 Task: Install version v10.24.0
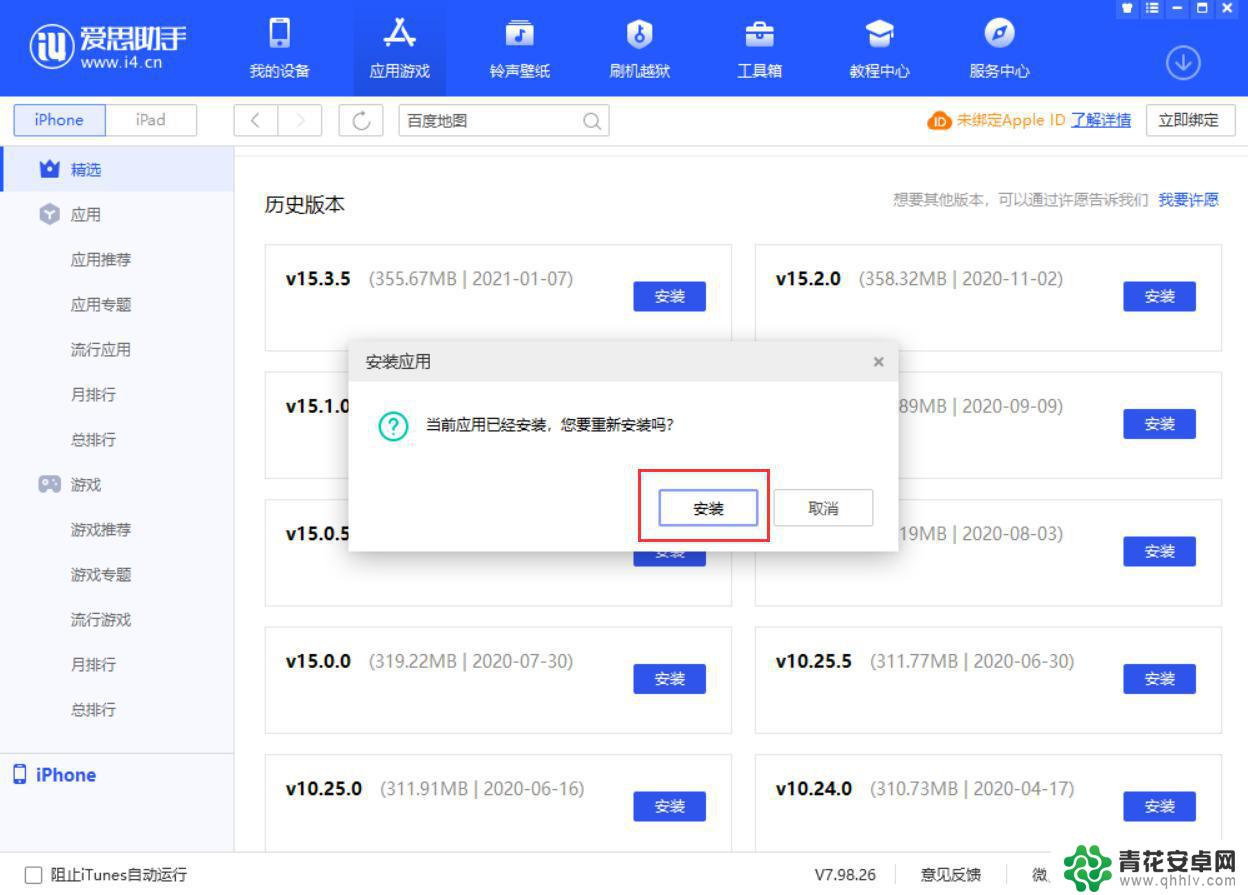[x=1159, y=806]
